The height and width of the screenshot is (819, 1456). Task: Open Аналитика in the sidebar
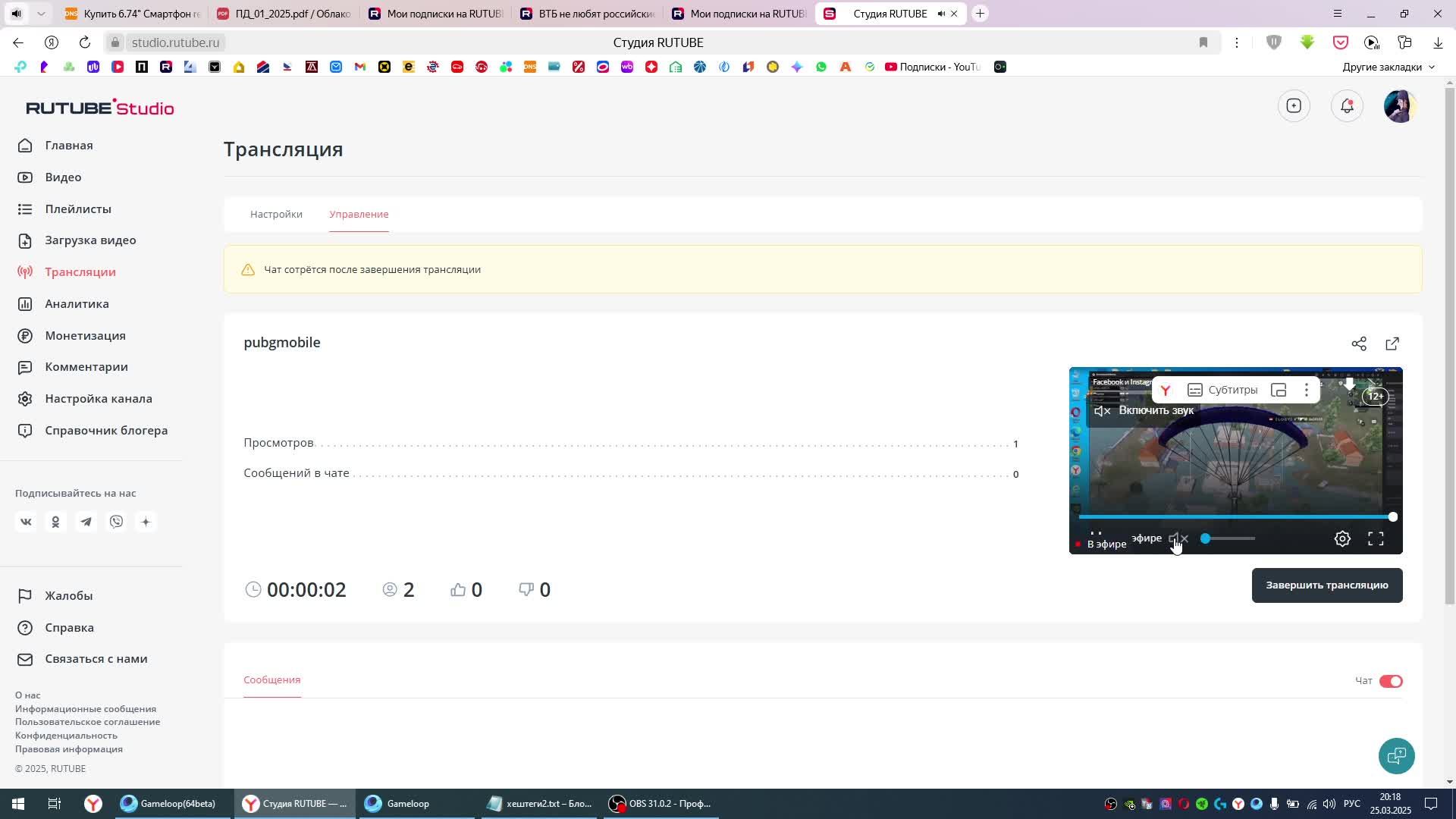(77, 304)
